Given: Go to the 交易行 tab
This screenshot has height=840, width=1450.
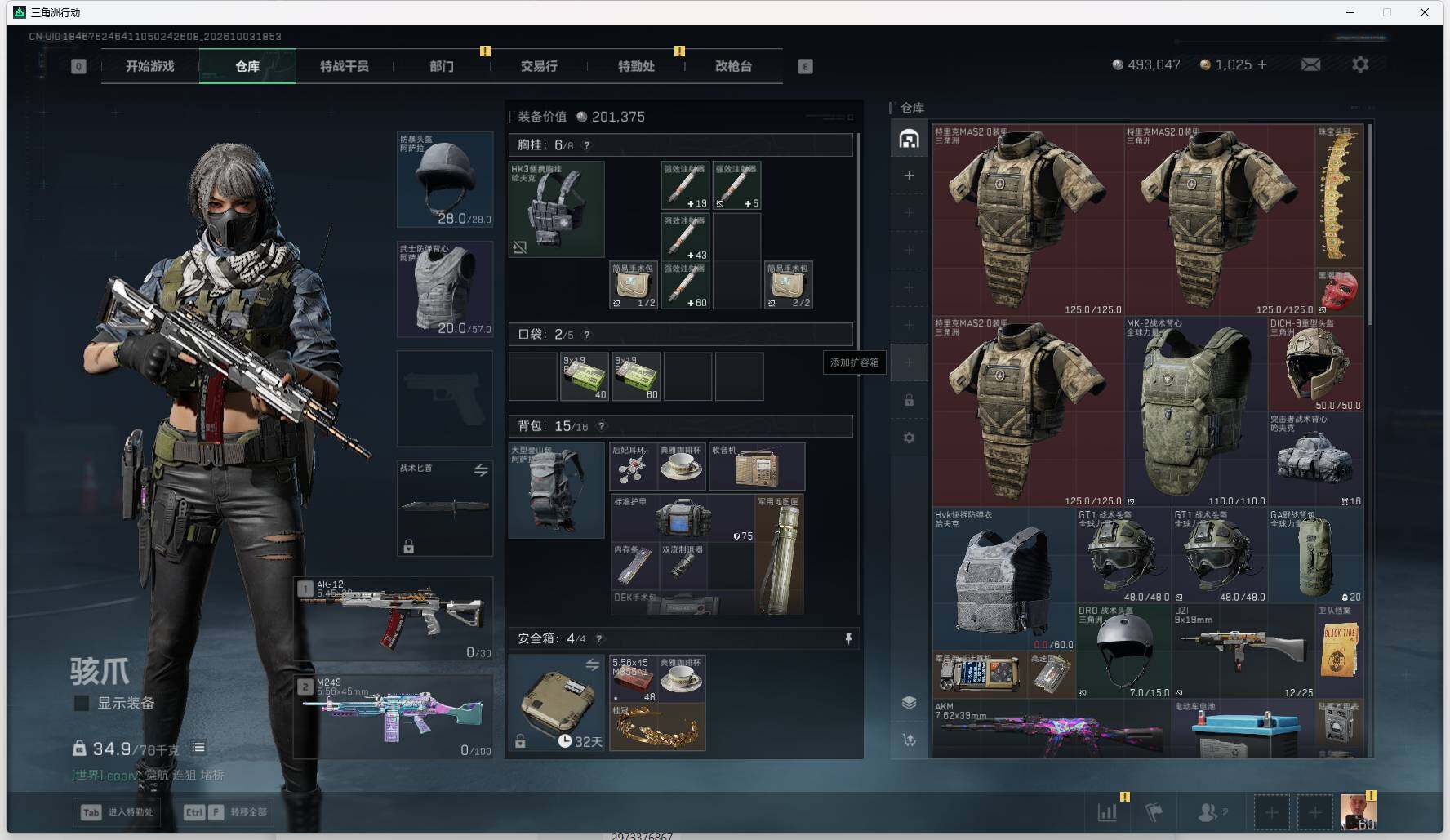Looking at the screenshot, I should (539, 66).
